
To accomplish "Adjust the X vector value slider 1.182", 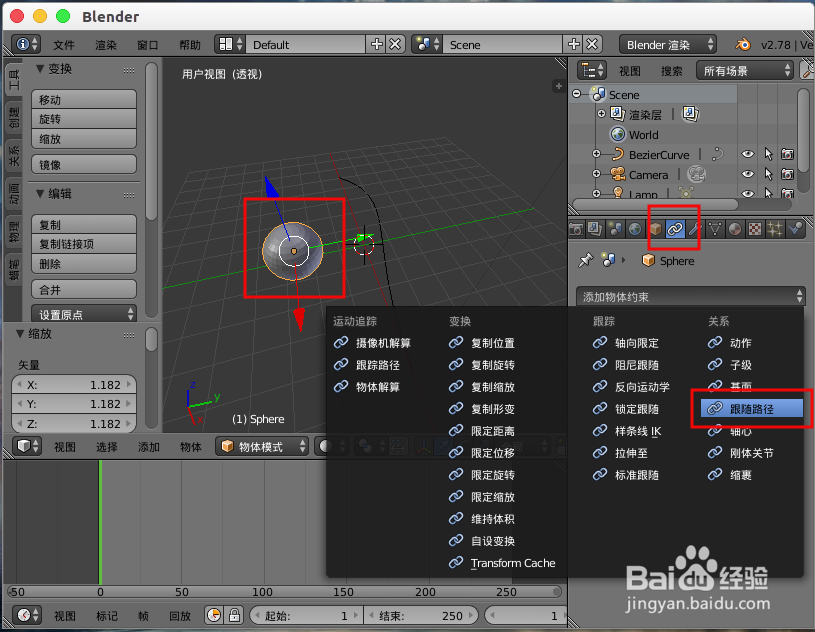I will 73,383.
